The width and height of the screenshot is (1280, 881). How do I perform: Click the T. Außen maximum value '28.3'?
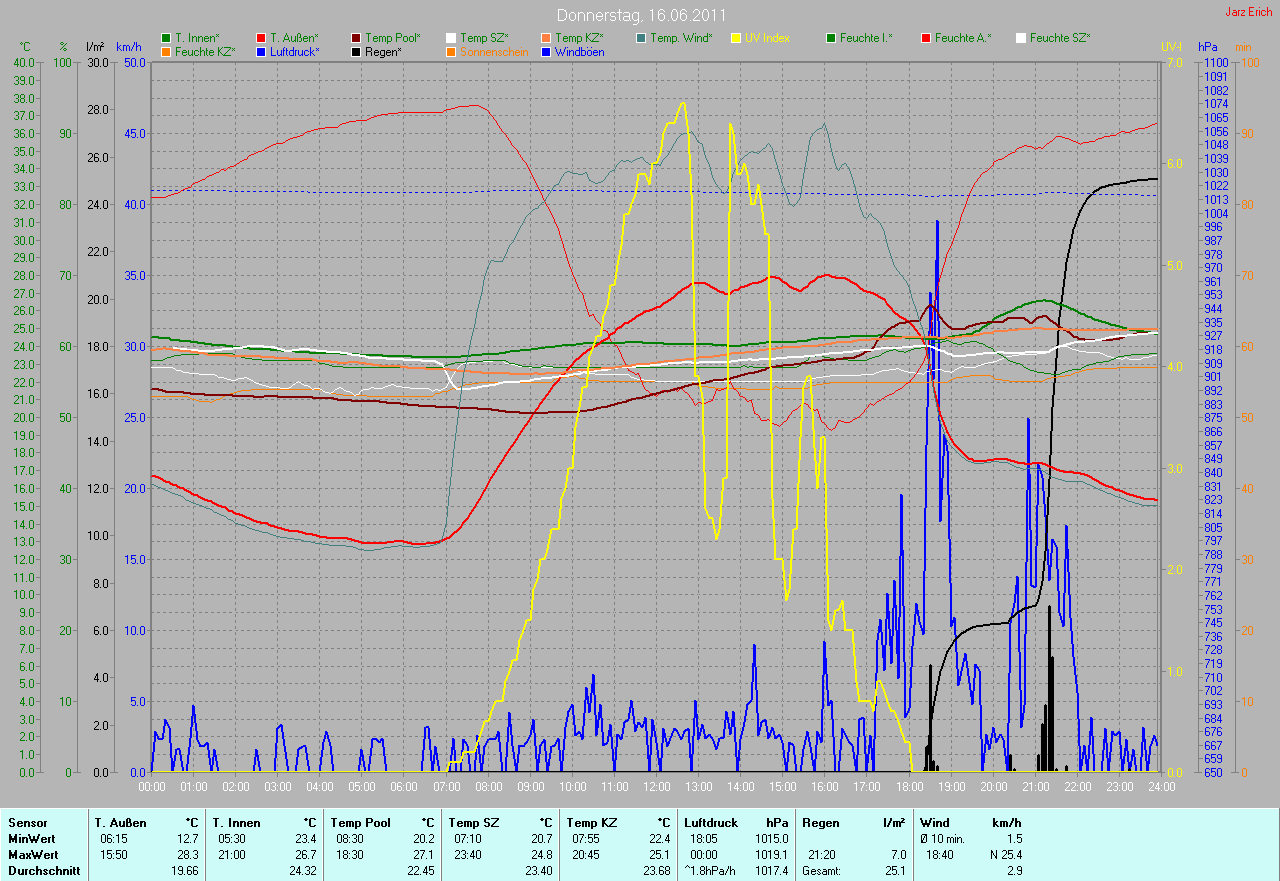(x=188, y=855)
